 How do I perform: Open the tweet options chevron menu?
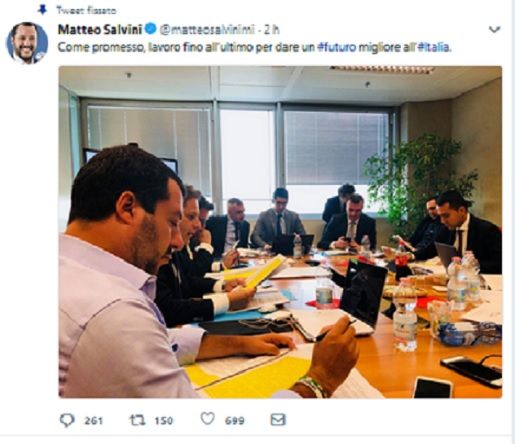pos(494,30)
